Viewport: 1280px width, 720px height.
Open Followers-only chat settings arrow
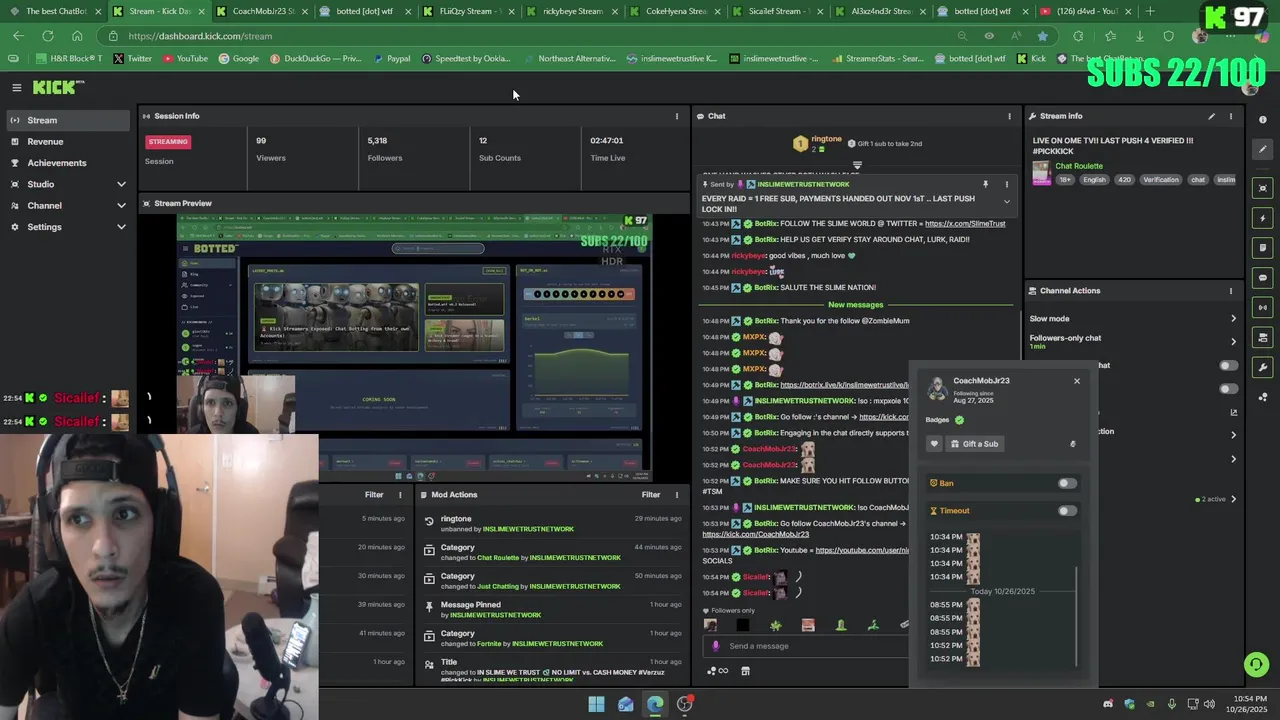[1233, 341]
